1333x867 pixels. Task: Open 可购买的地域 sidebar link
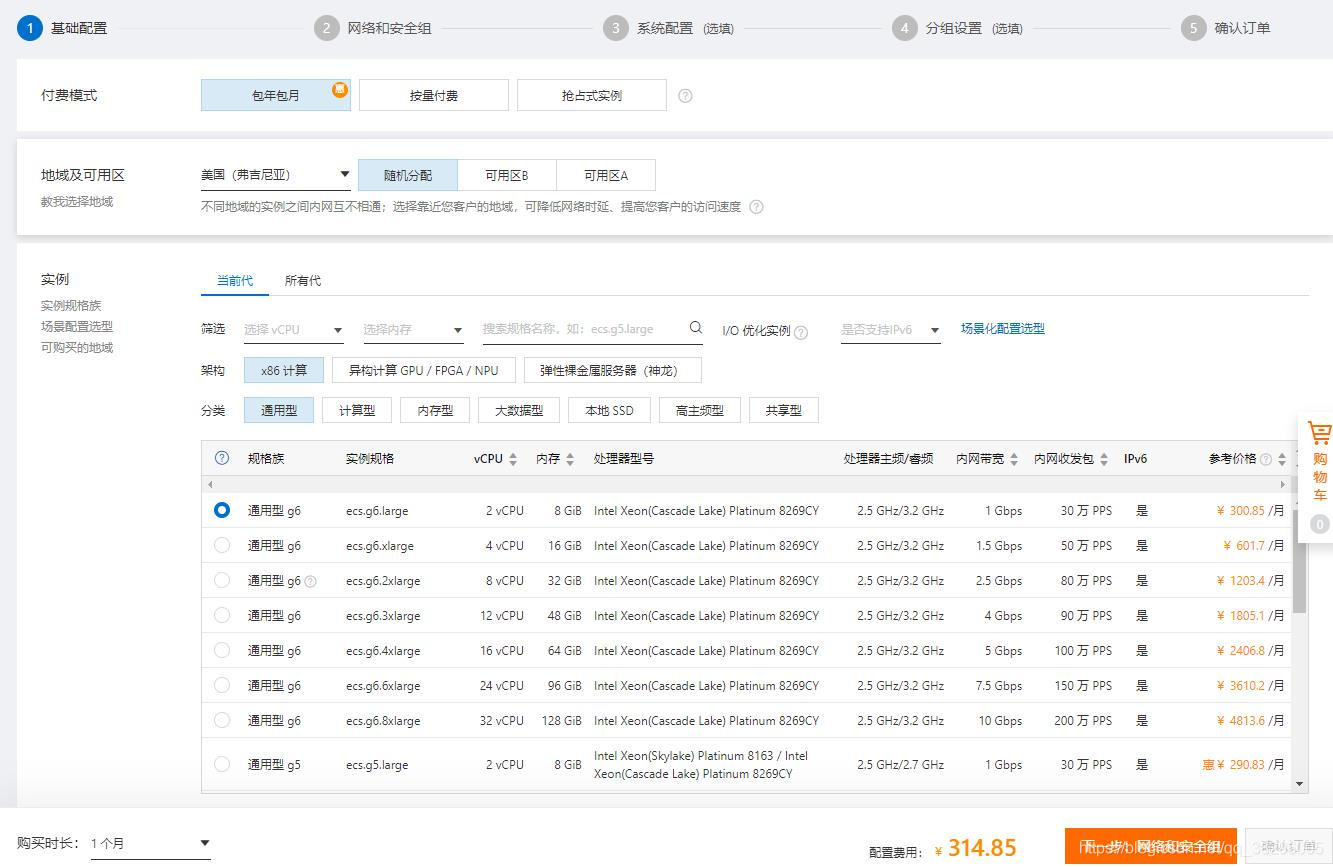pyautogui.click(x=77, y=347)
